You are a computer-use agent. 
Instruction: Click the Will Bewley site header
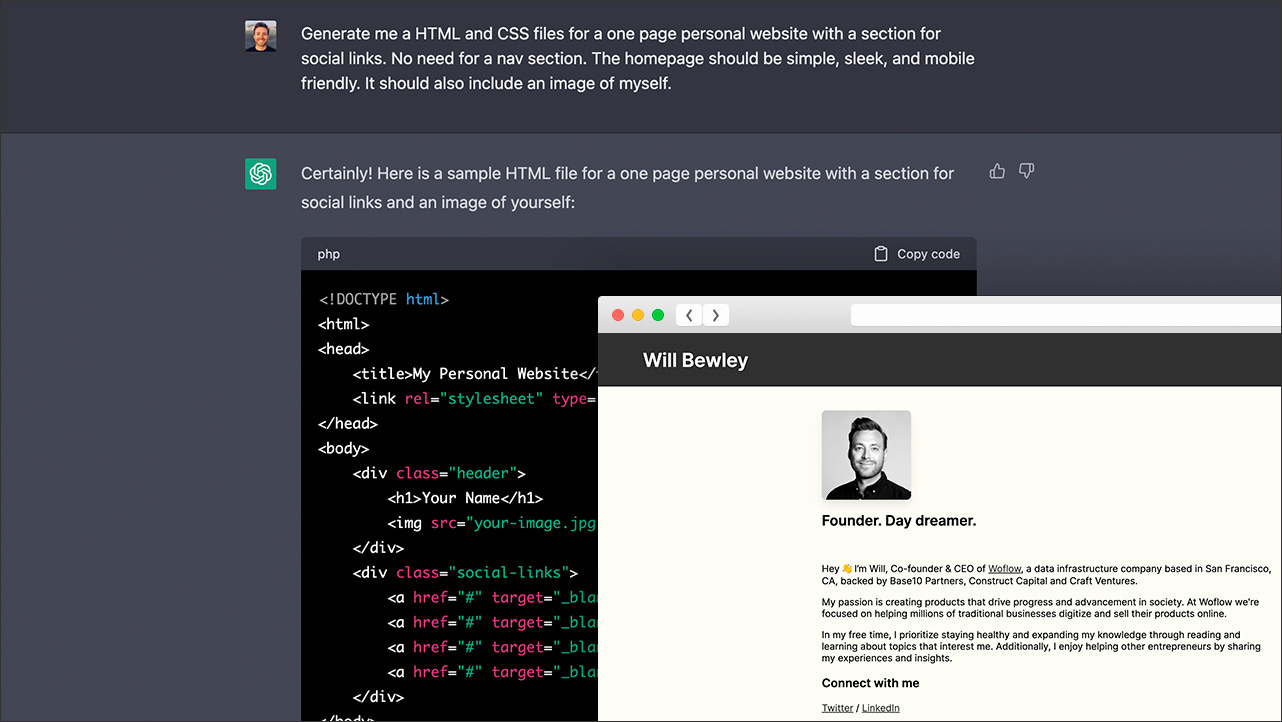(695, 360)
